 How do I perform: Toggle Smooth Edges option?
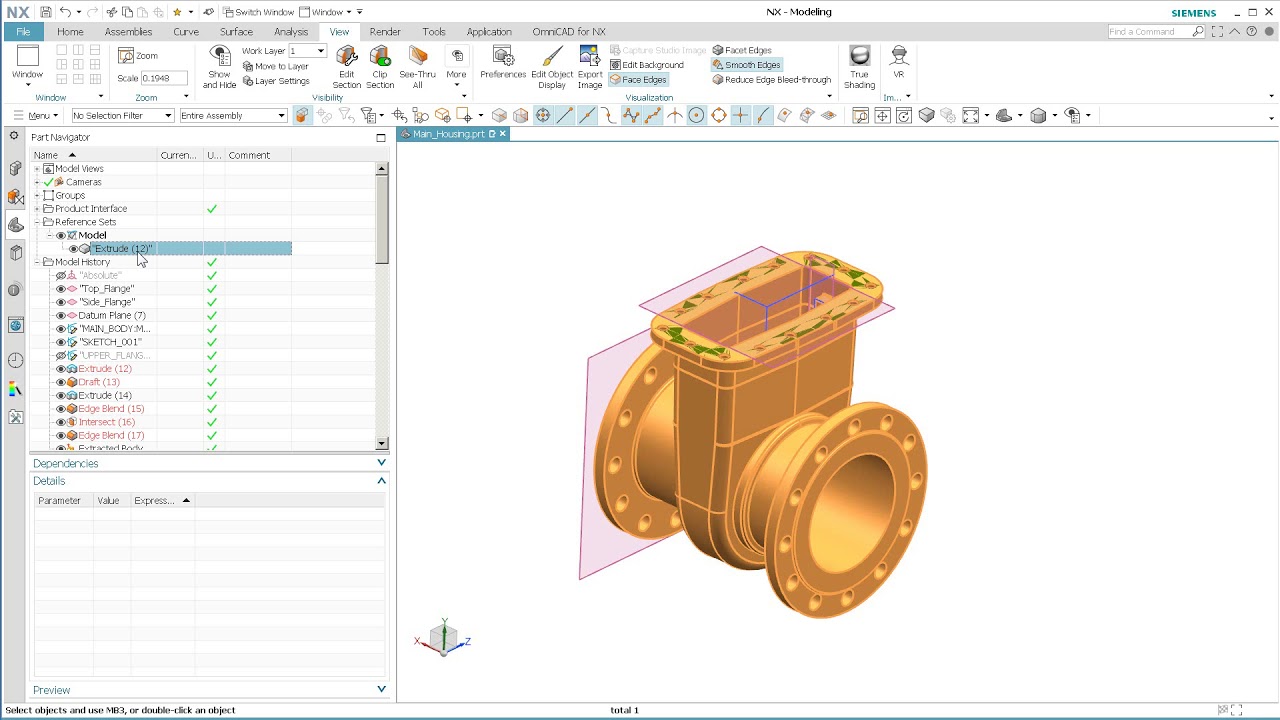(x=746, y=65)
